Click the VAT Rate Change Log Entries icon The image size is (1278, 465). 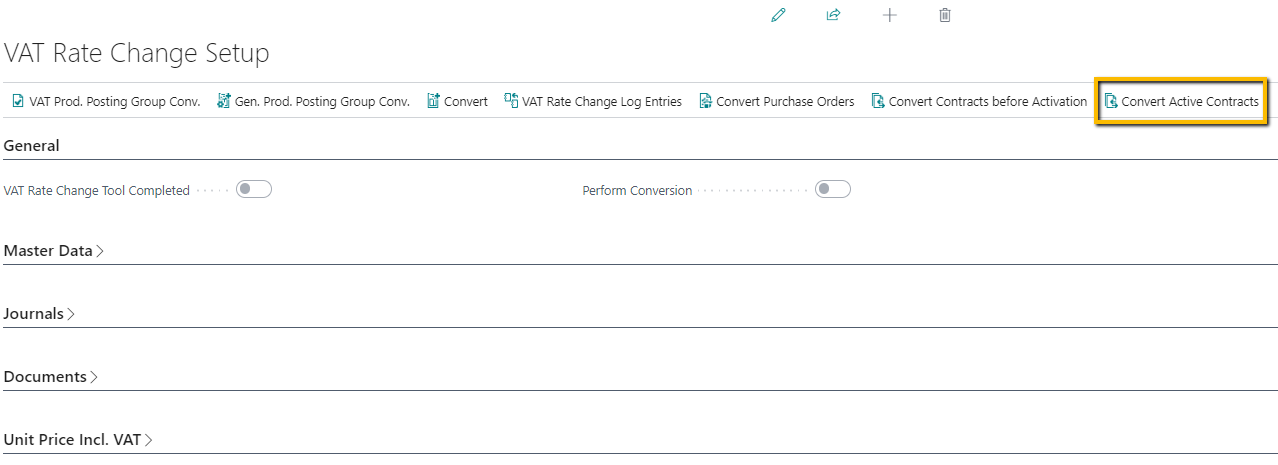click(511, 101)
